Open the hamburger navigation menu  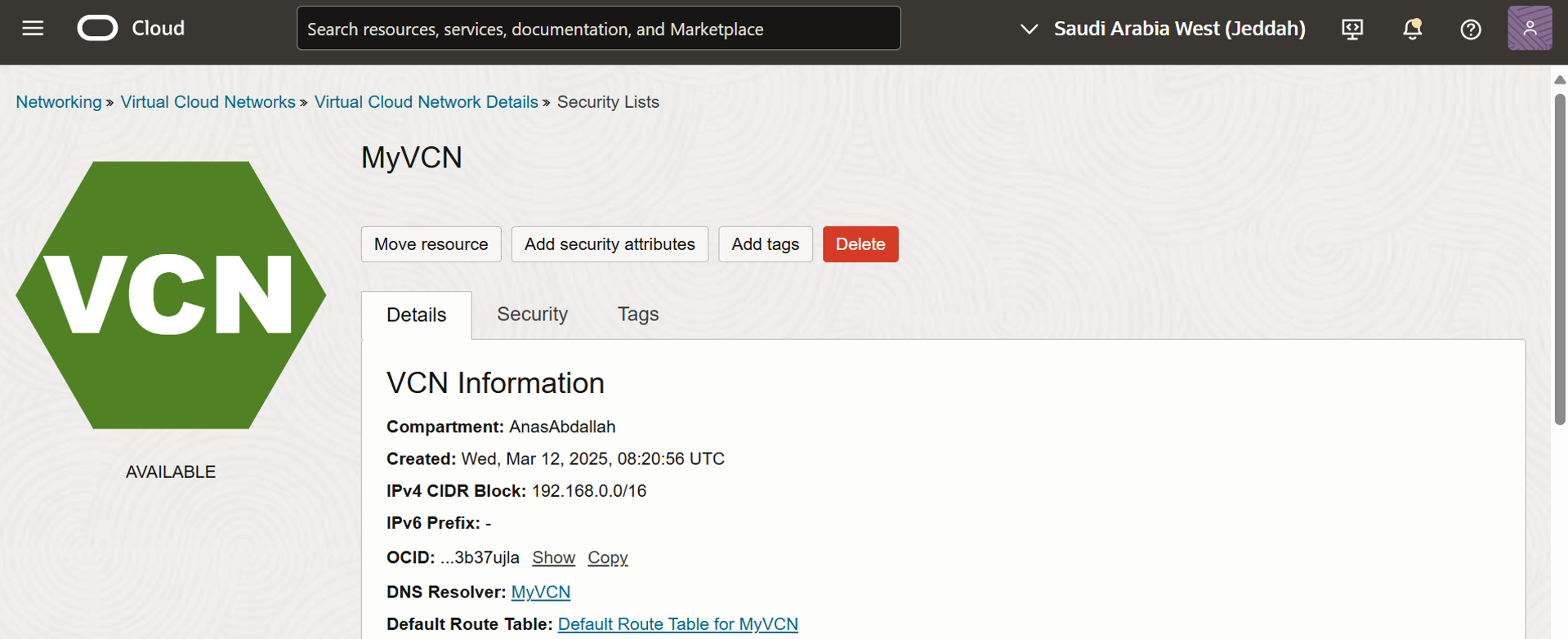(x=33, y=29)
